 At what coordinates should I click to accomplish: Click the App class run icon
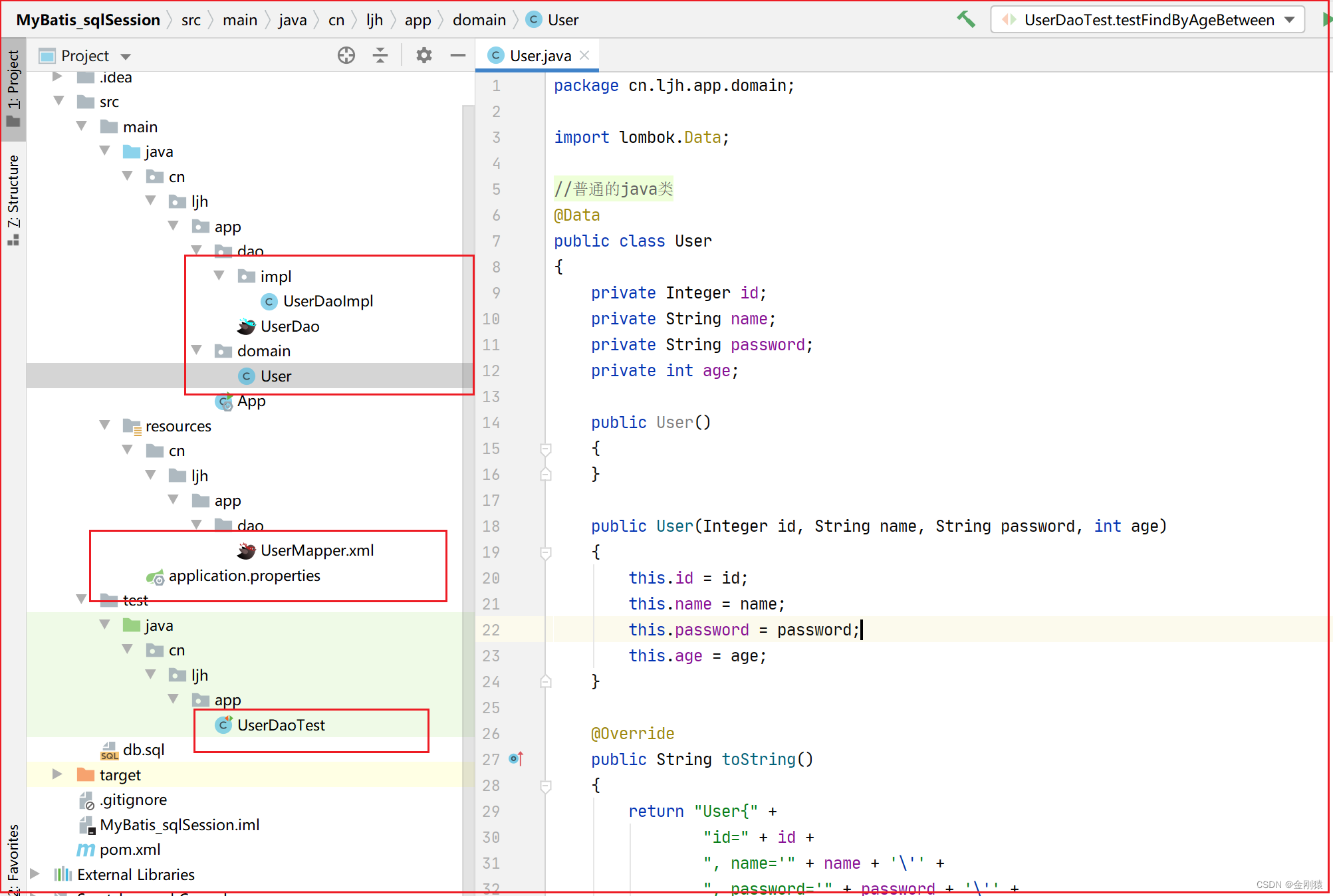[x=224, y=401]
